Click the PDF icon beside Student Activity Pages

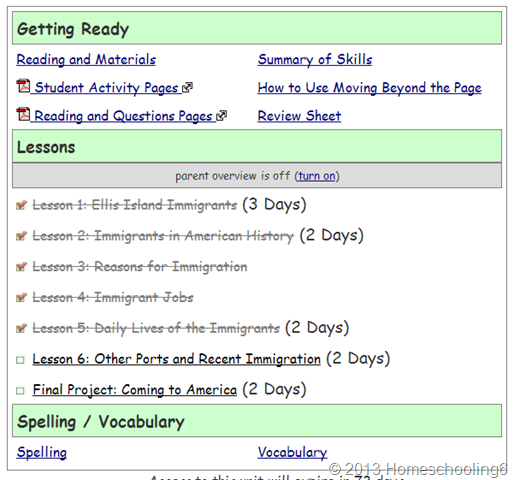(23, 86)
